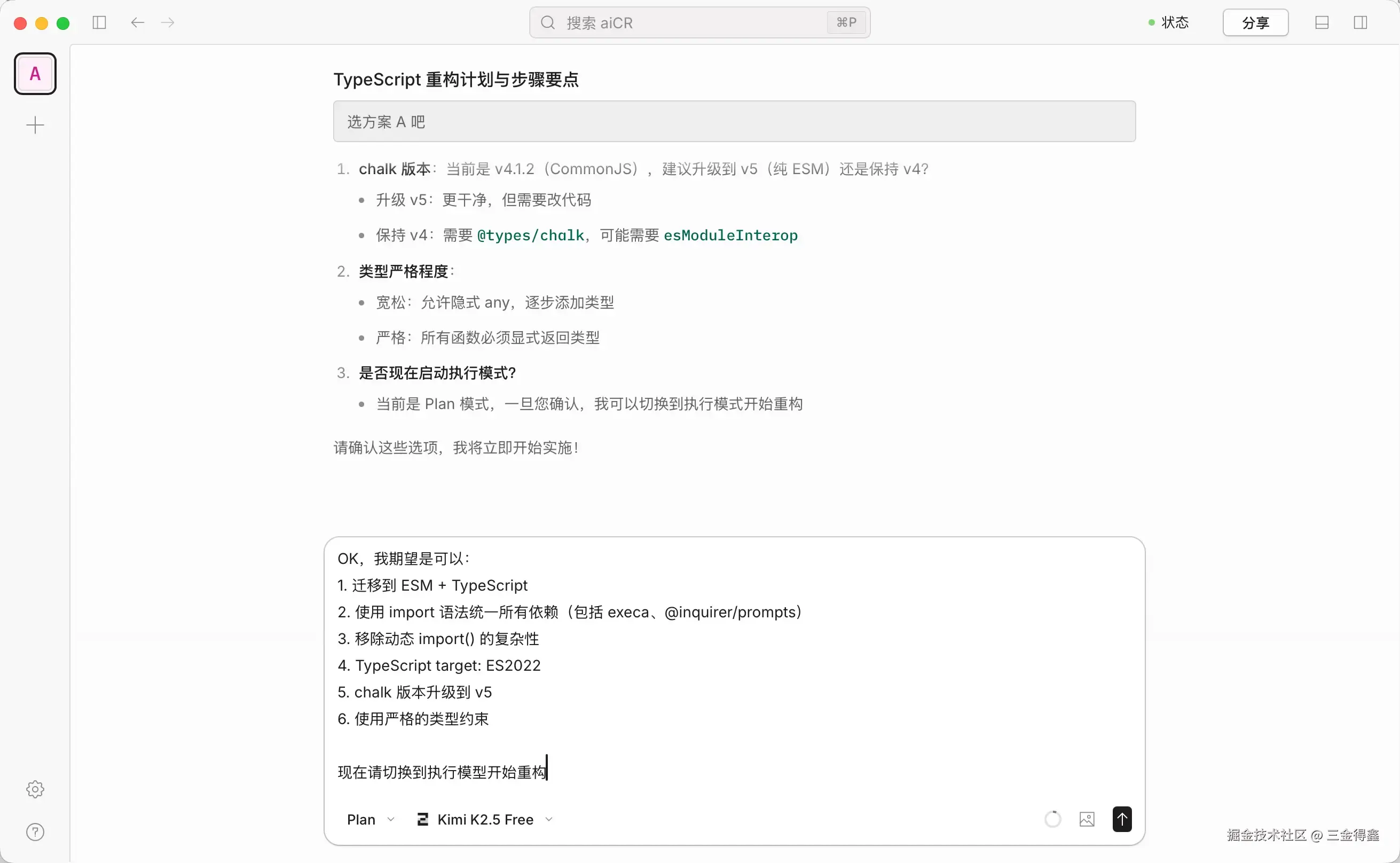Attach an image with the picture icon

pyautogui.click(x=1087, y=819)
